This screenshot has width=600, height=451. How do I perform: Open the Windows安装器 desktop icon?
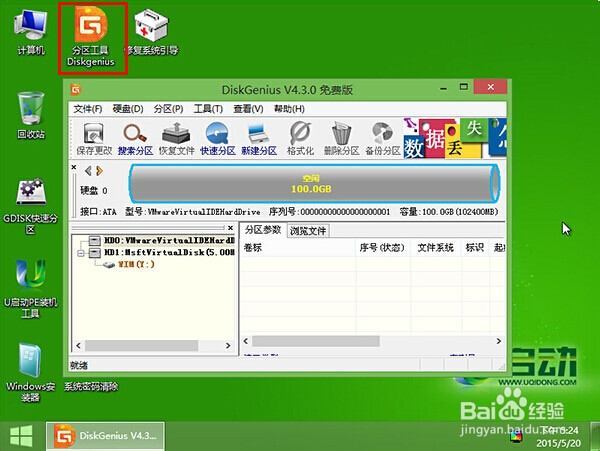click(x=31, y=373)
